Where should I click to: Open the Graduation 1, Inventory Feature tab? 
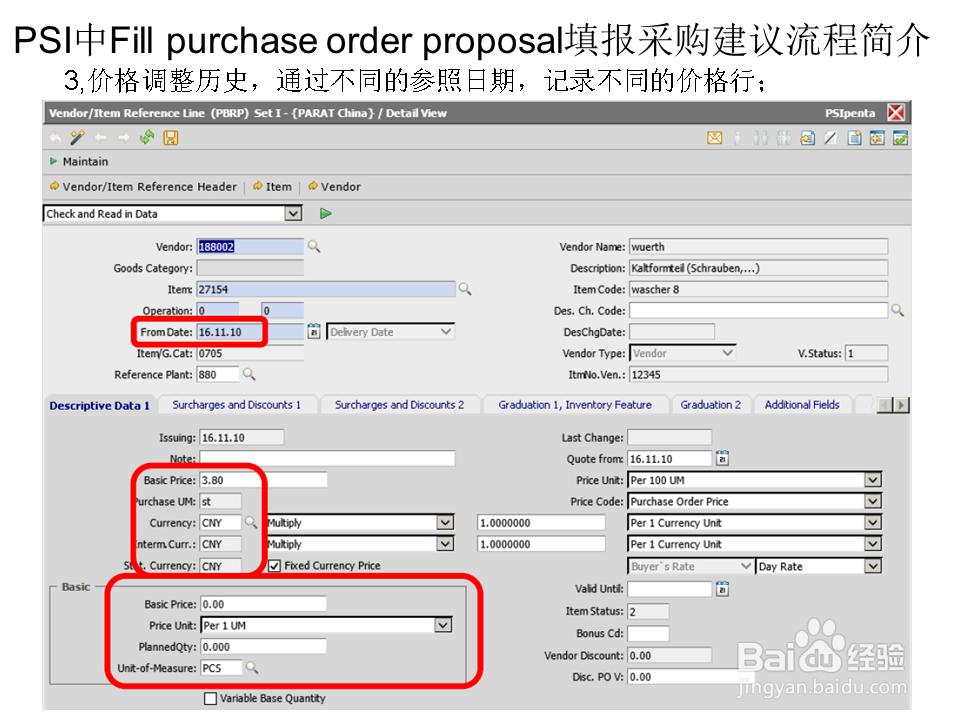coord(576,404)
